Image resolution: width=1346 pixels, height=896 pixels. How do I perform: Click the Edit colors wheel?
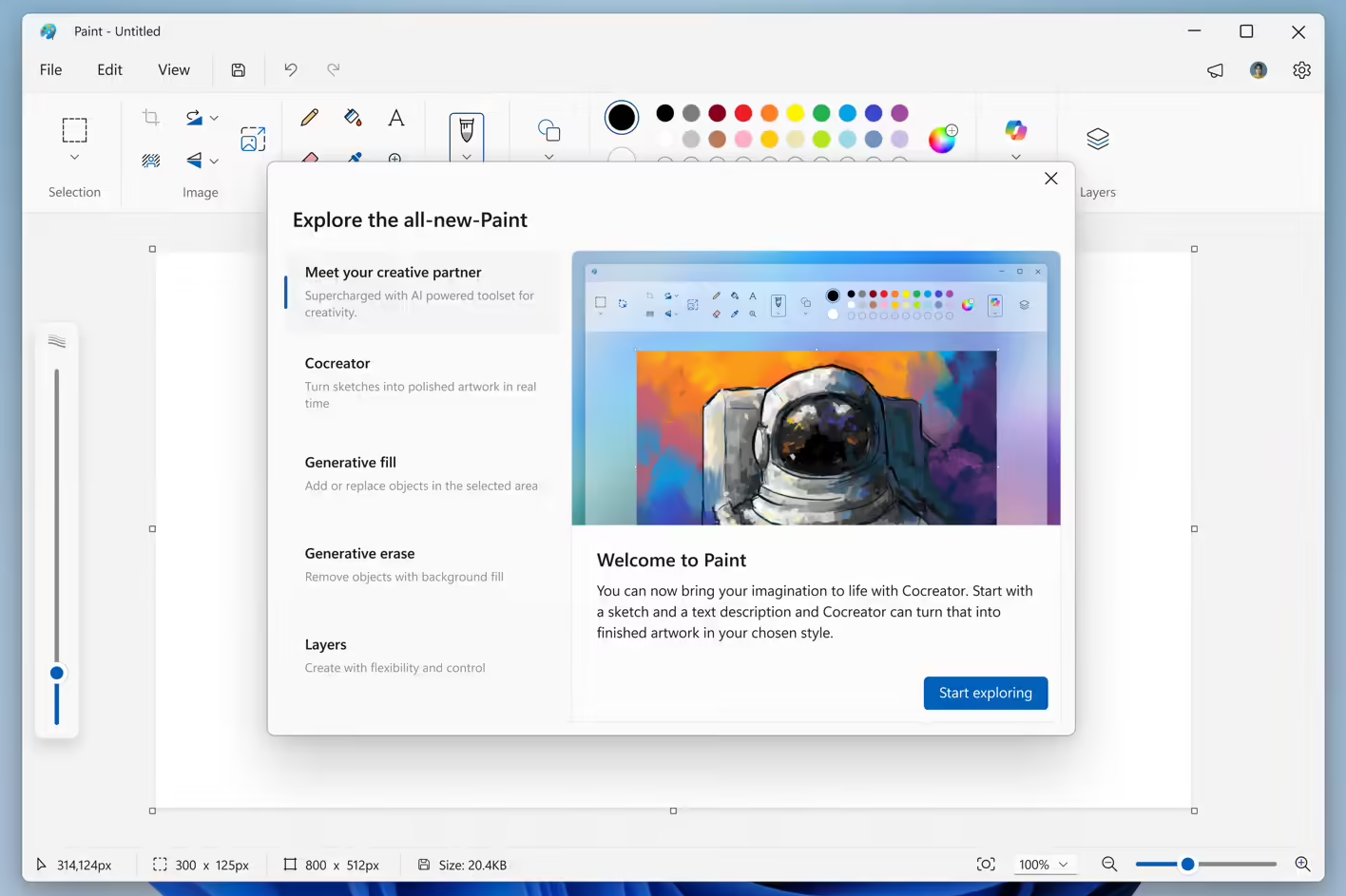tap(942, 139)
